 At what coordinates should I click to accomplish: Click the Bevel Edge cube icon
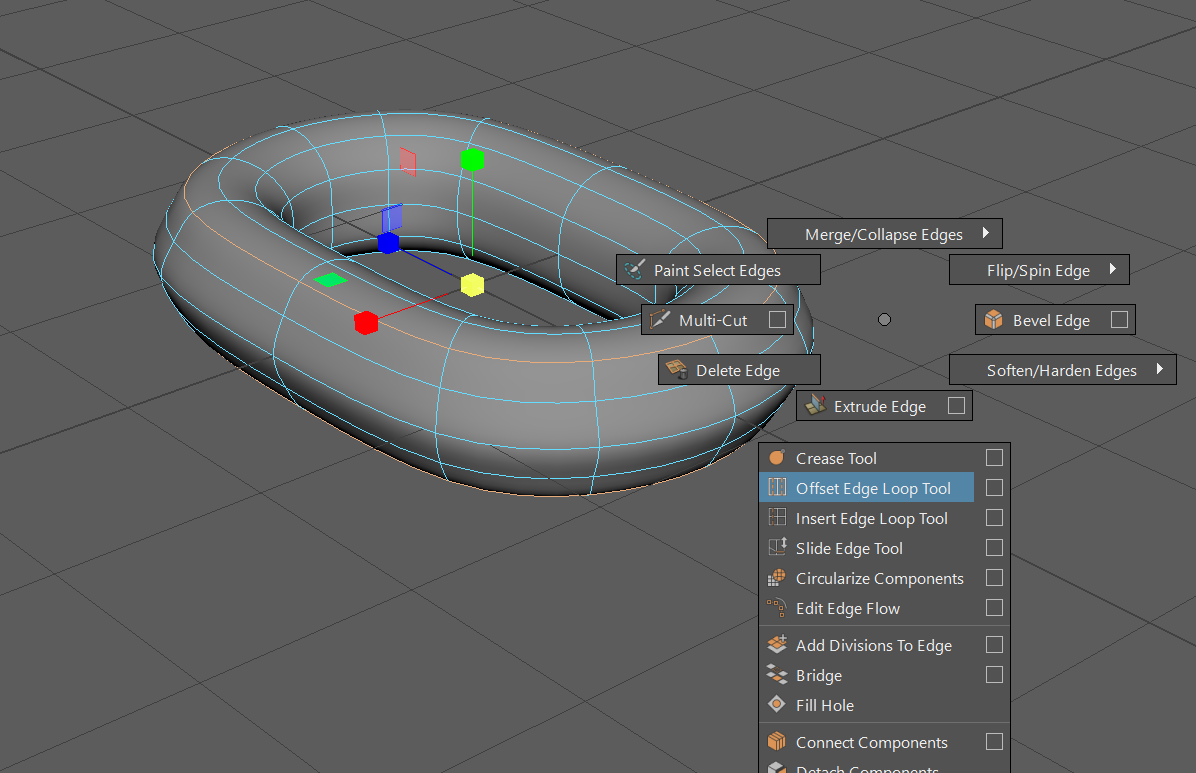993,320
